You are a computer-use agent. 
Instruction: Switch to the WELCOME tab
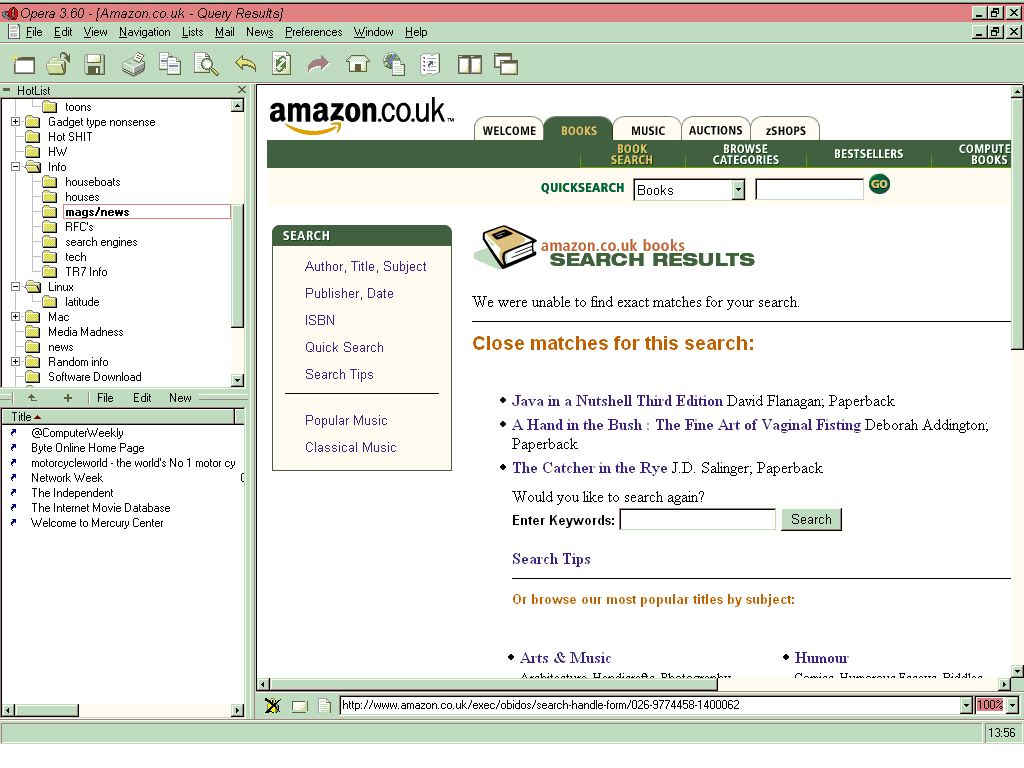[509, 131]
